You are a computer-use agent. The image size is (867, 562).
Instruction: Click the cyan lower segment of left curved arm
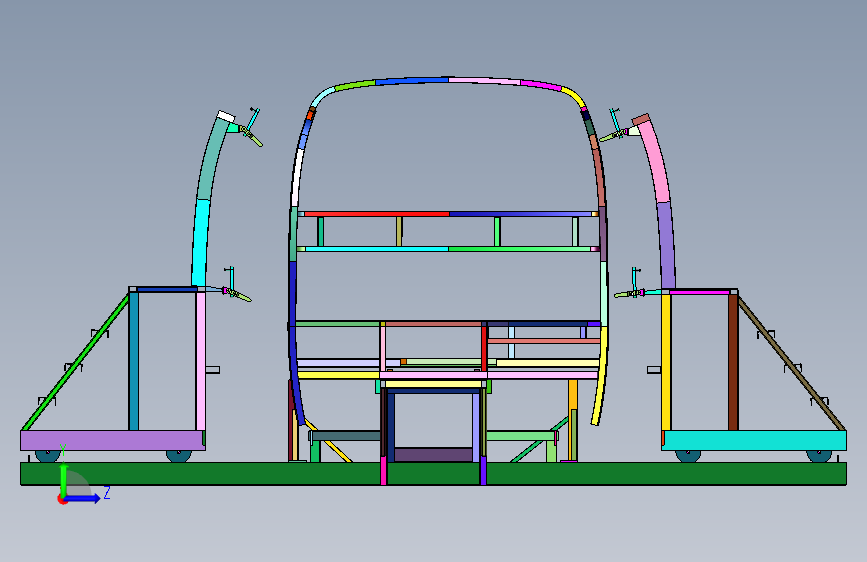pyautogui.click(x=201, y=243)
